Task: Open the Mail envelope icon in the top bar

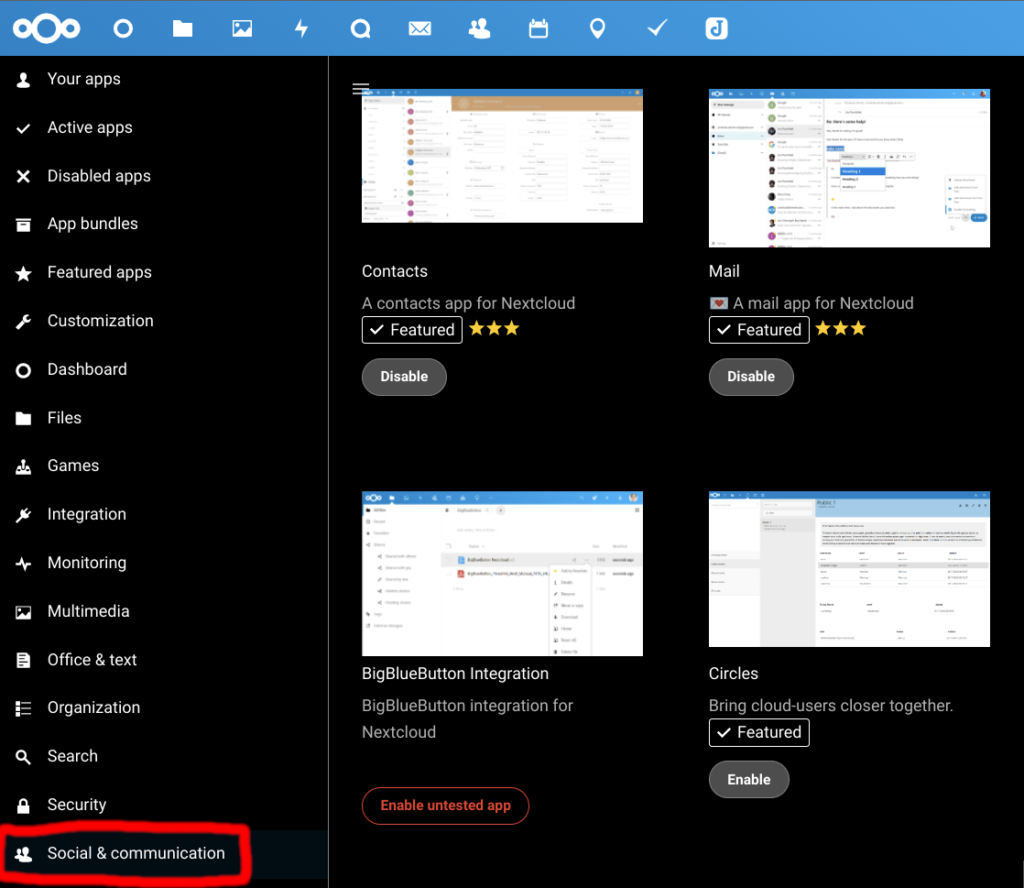Action: coord(419,28)
